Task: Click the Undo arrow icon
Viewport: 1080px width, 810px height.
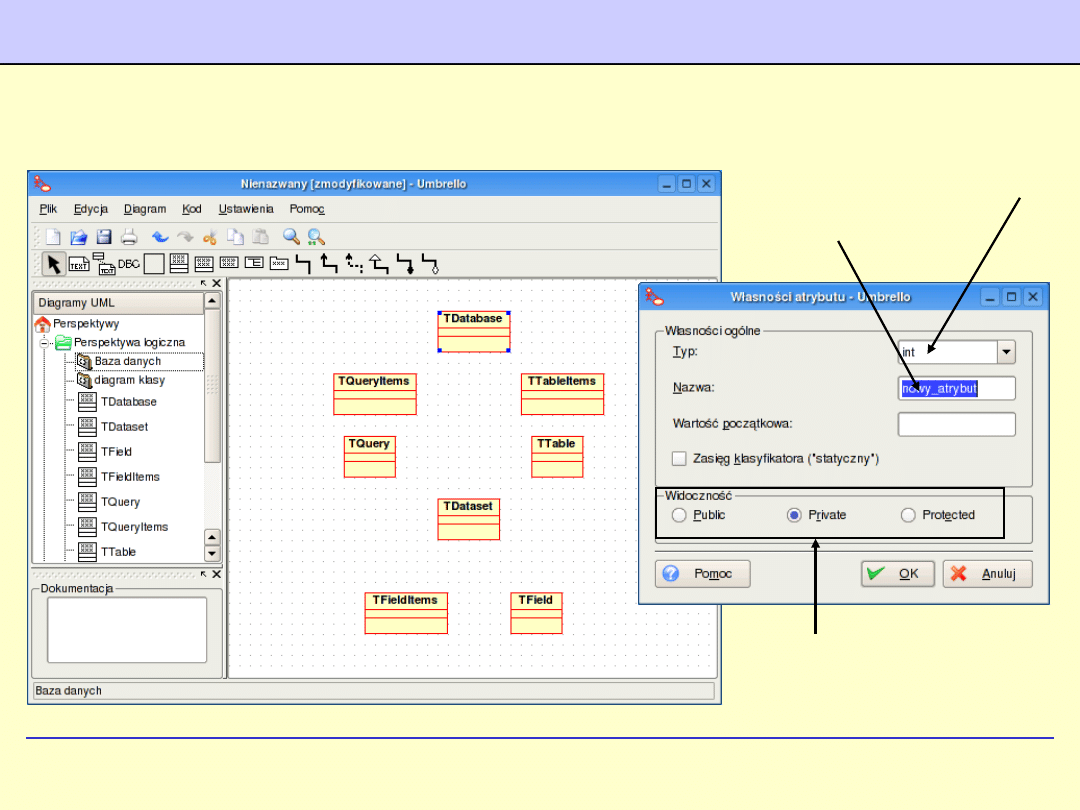Action: [160, 237]
